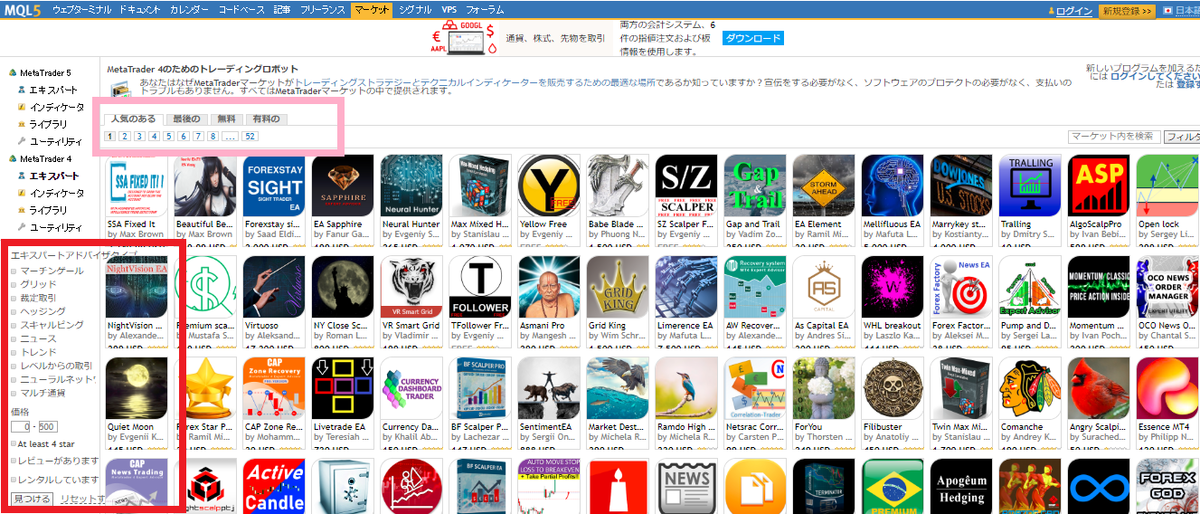Click the マーケット内を検索 search field

point(1114,136)
